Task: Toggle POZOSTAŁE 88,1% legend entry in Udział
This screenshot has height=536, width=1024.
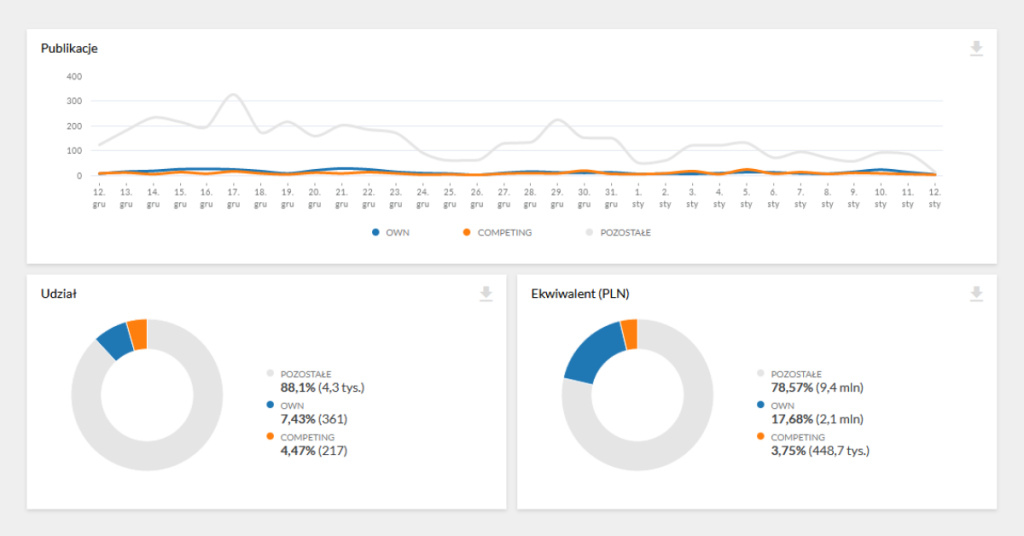Action: click(315, 381)
